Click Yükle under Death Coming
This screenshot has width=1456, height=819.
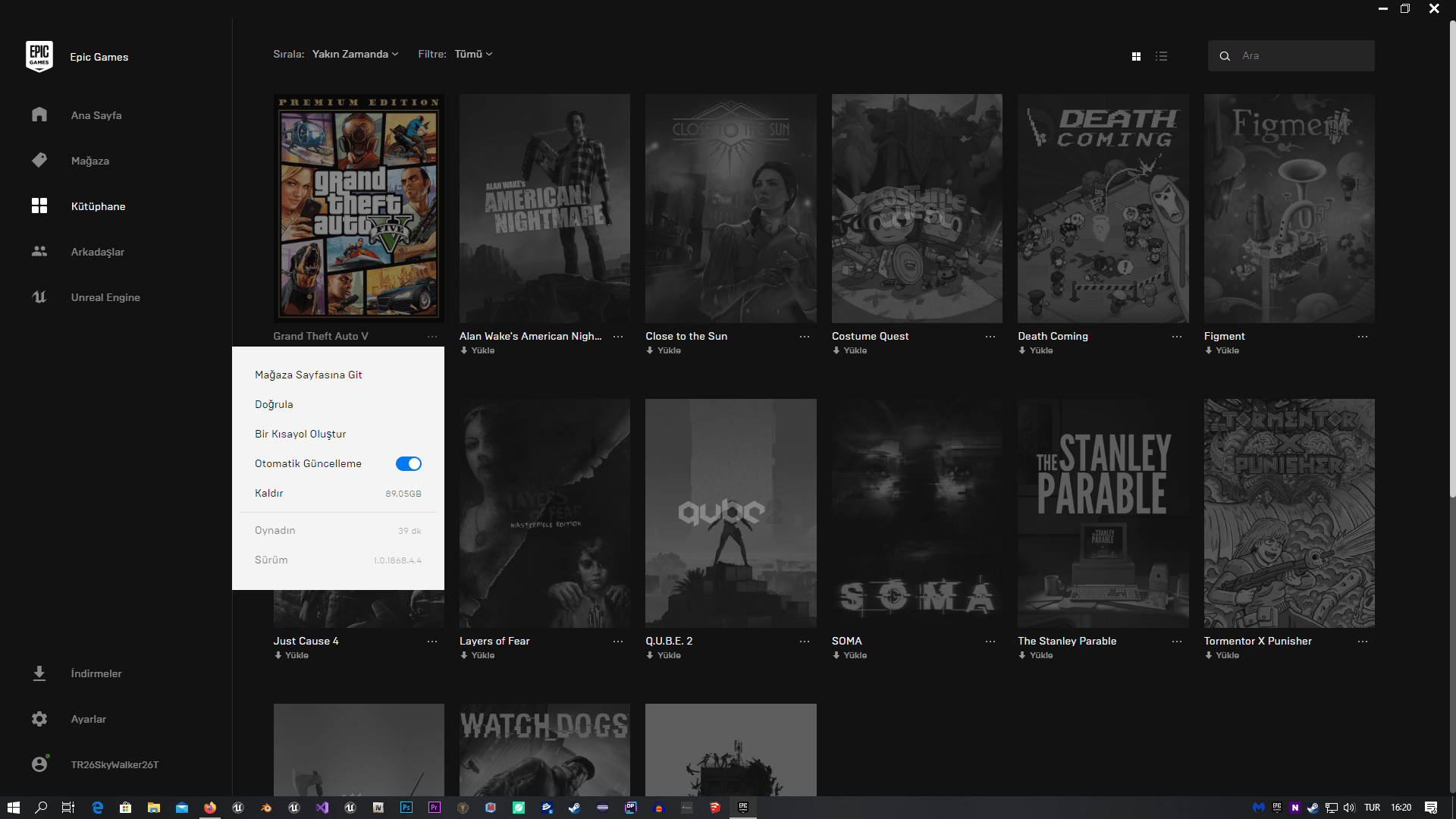[1036, 350]
